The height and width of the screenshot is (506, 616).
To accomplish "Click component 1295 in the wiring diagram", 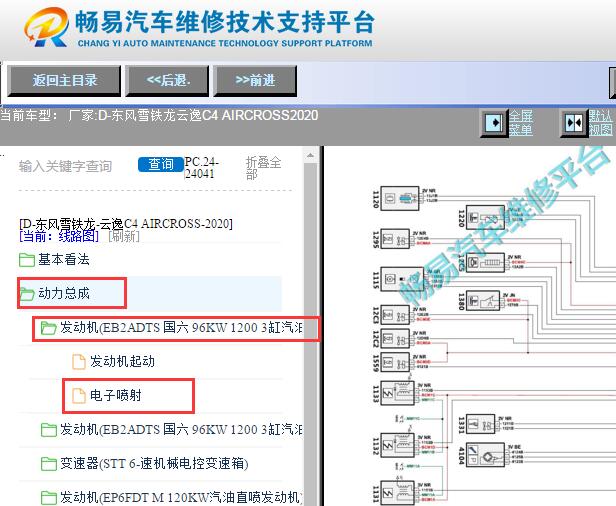I will (x=395, y=239).
